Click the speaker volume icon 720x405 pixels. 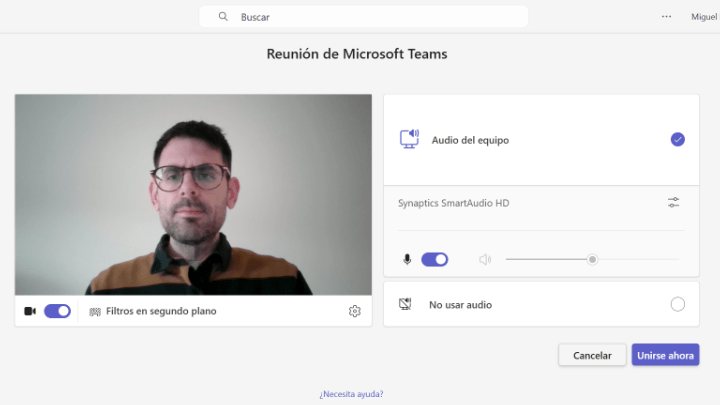485,259
